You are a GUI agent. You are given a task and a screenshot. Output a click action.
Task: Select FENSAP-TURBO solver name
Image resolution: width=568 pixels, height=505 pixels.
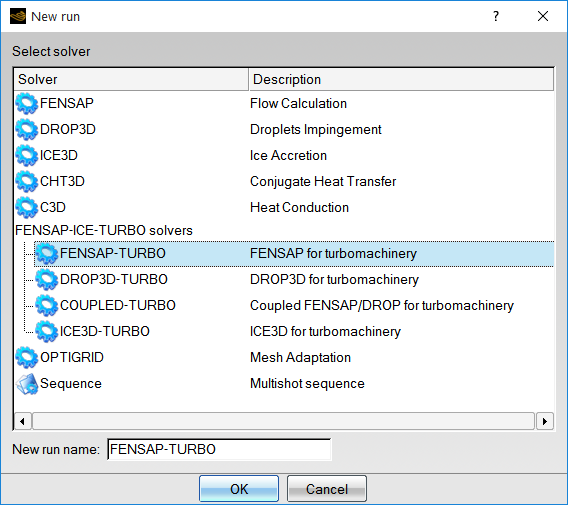click(x=113, y=253)
